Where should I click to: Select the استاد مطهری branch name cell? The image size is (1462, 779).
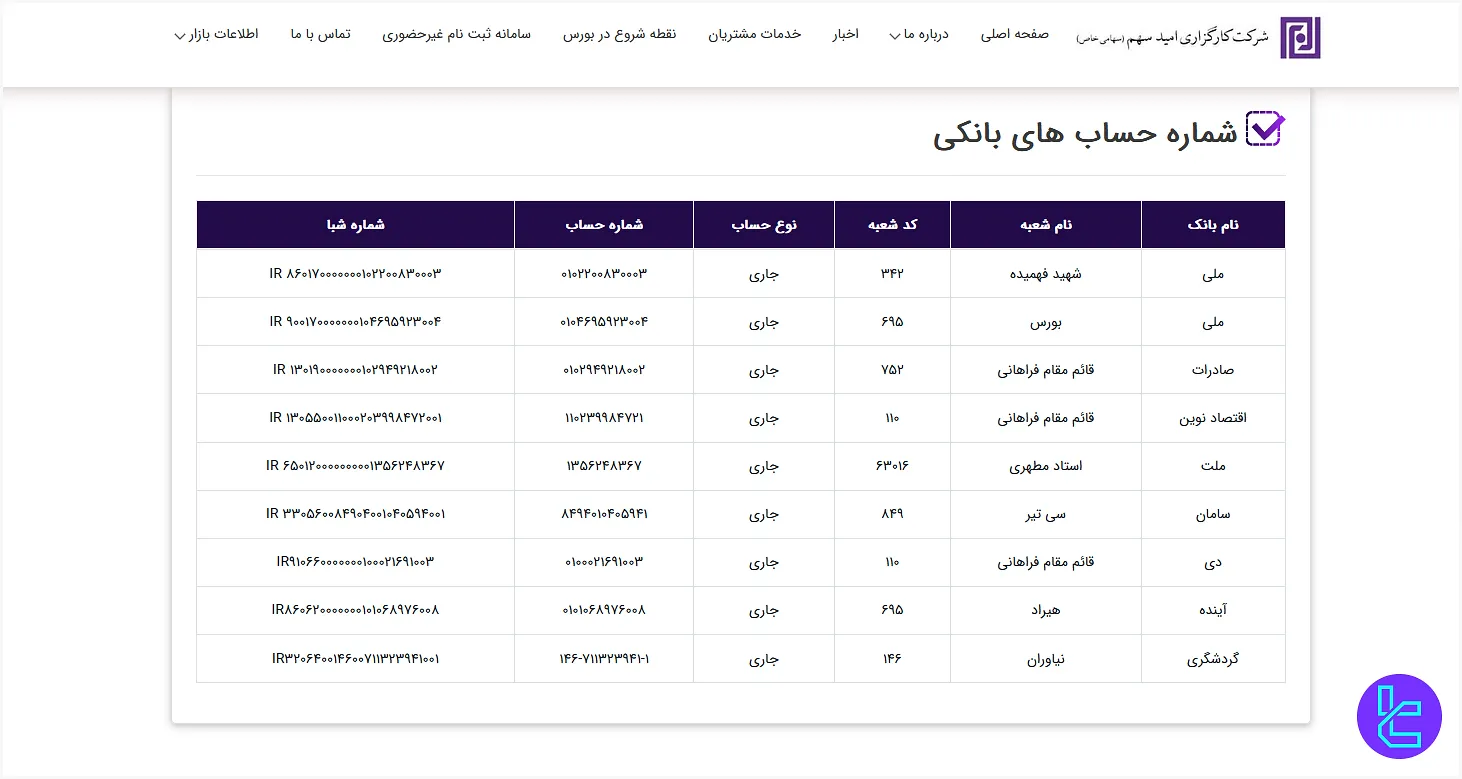pyautogui.click(x=1045, y=466)
